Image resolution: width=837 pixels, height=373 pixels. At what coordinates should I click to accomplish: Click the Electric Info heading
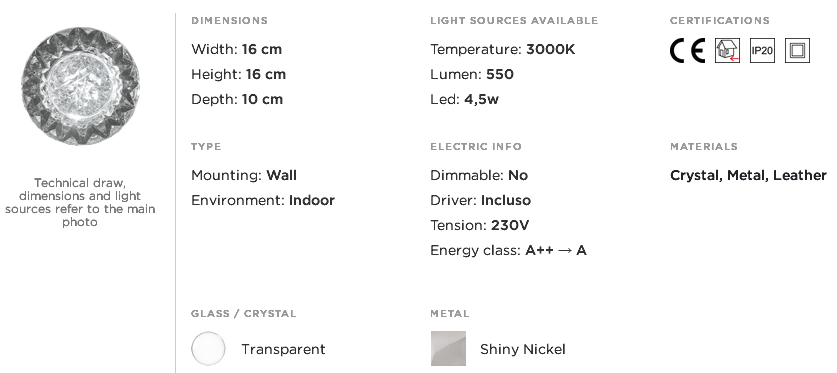(476, 147)
